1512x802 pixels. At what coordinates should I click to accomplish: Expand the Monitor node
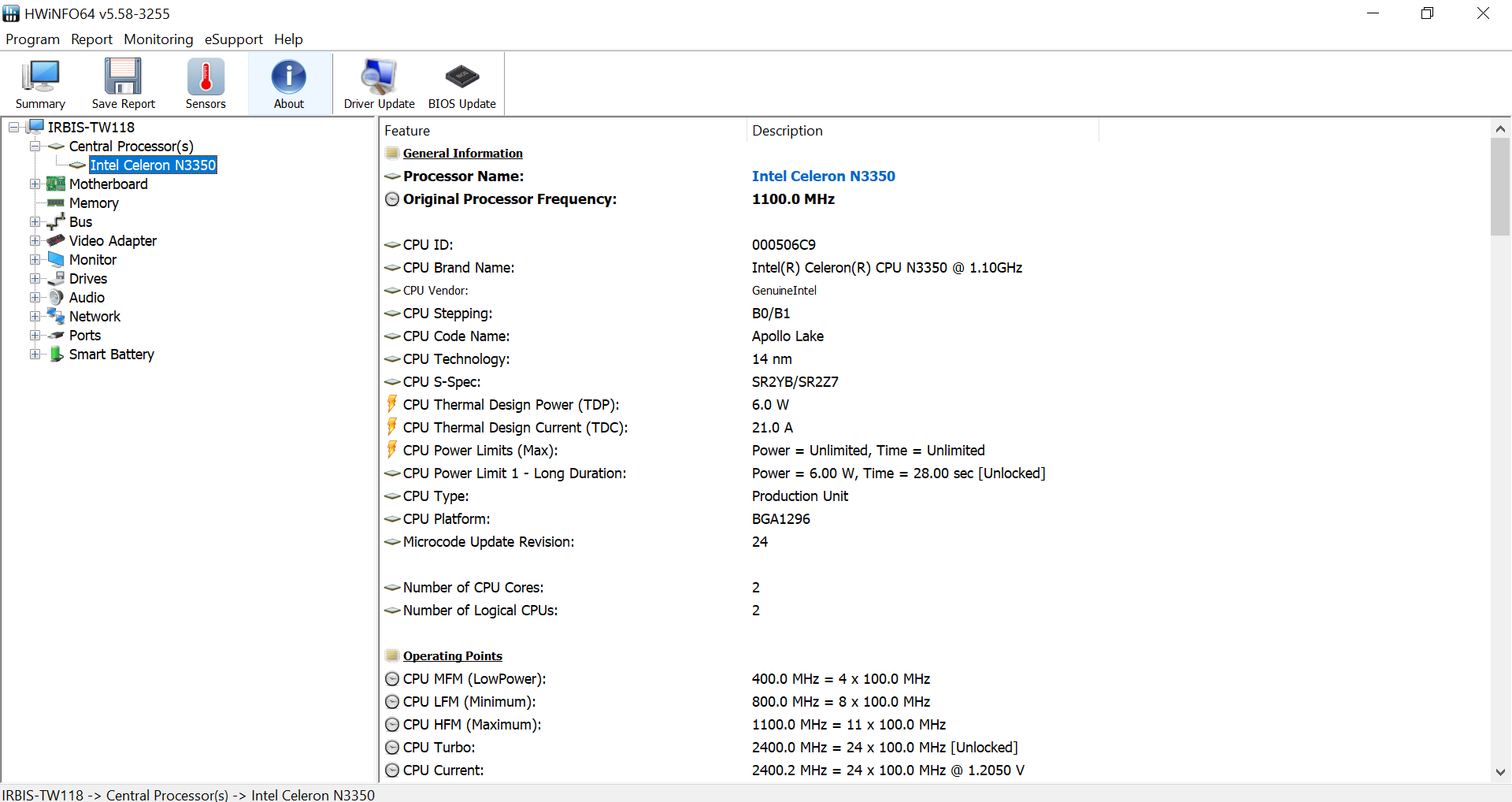[35, 259]
